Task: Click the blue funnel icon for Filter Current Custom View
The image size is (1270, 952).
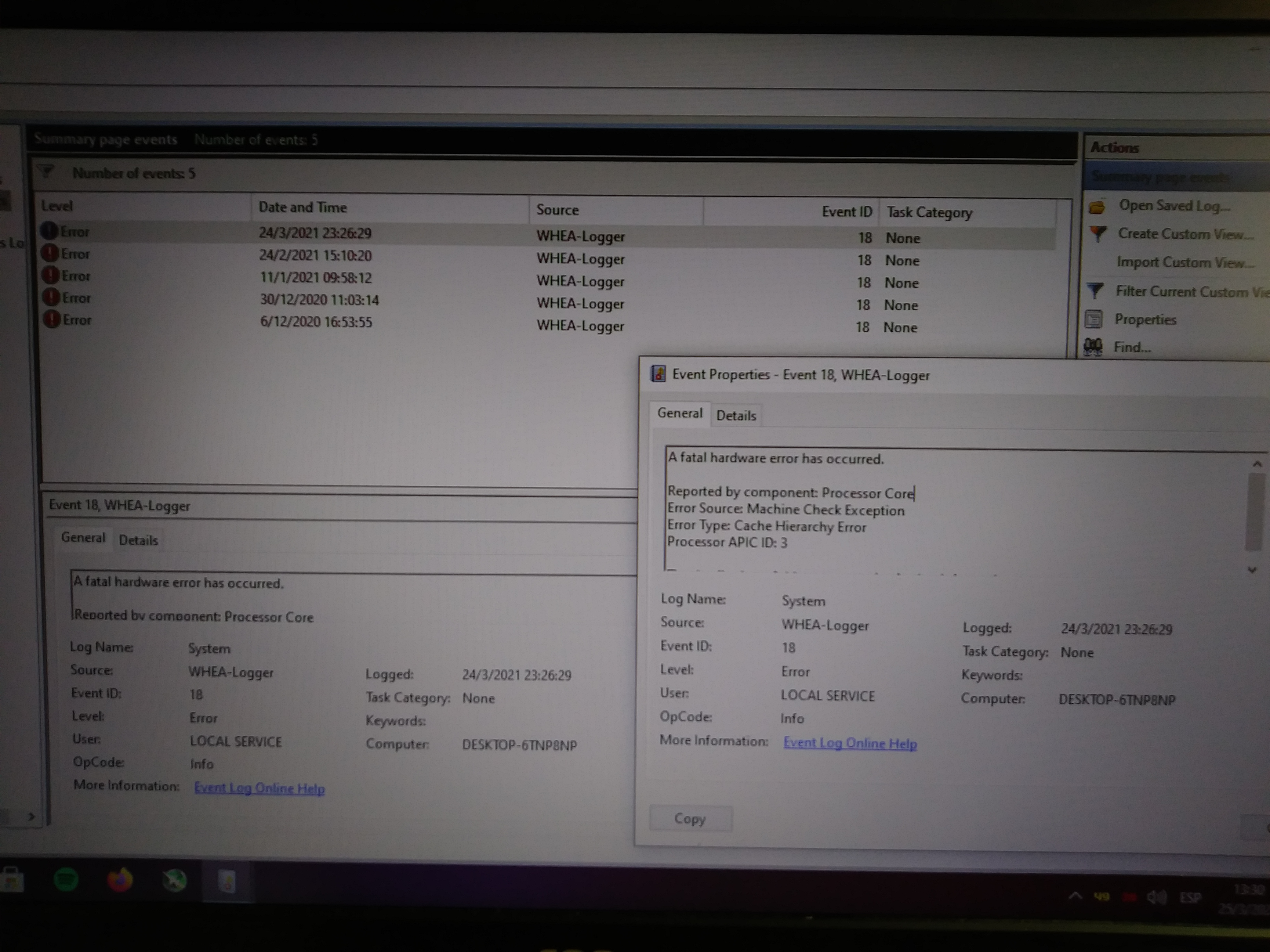Action: coord(1095,291)
